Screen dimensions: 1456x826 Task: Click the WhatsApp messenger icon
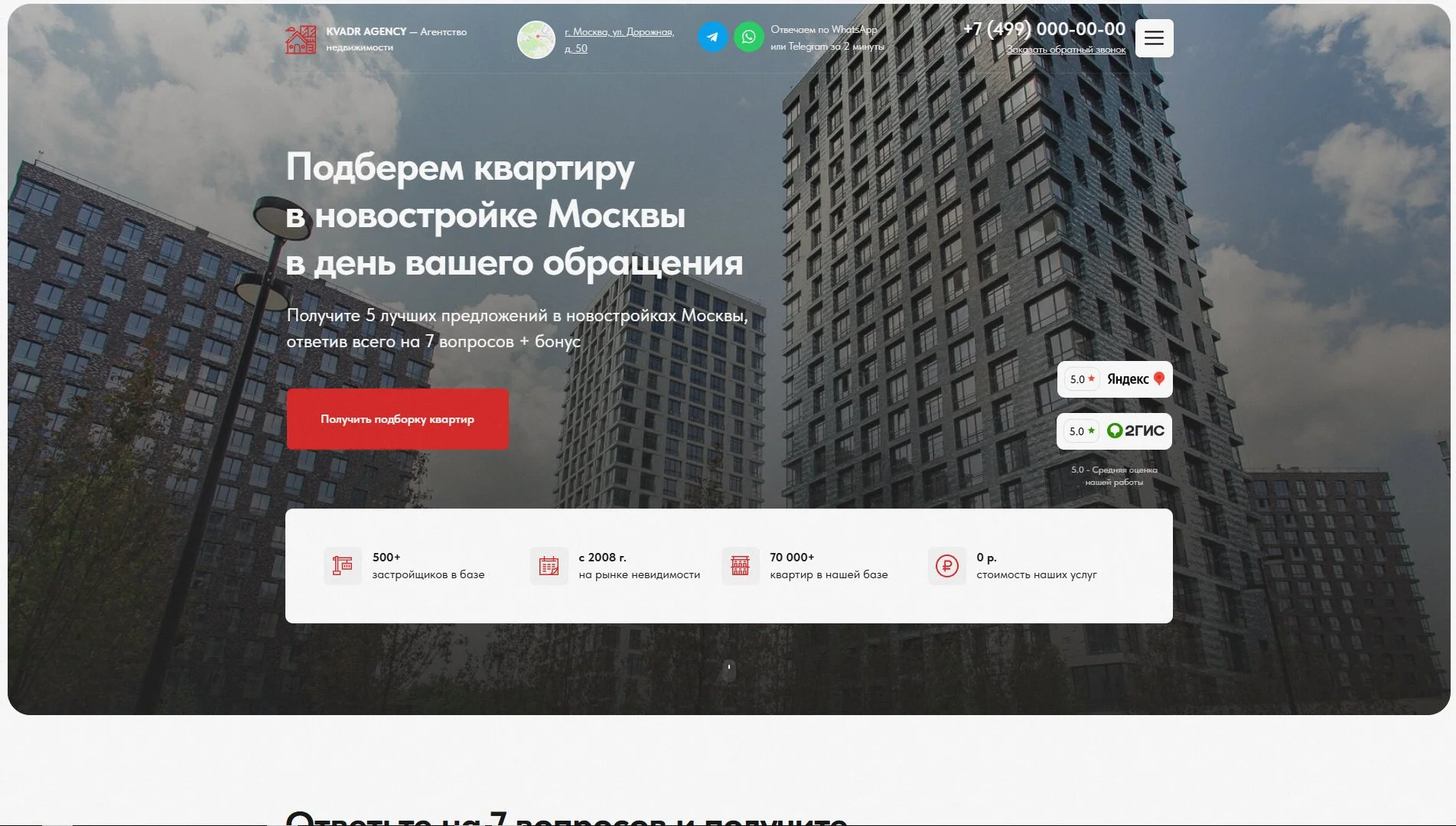[x=749, y=37]
